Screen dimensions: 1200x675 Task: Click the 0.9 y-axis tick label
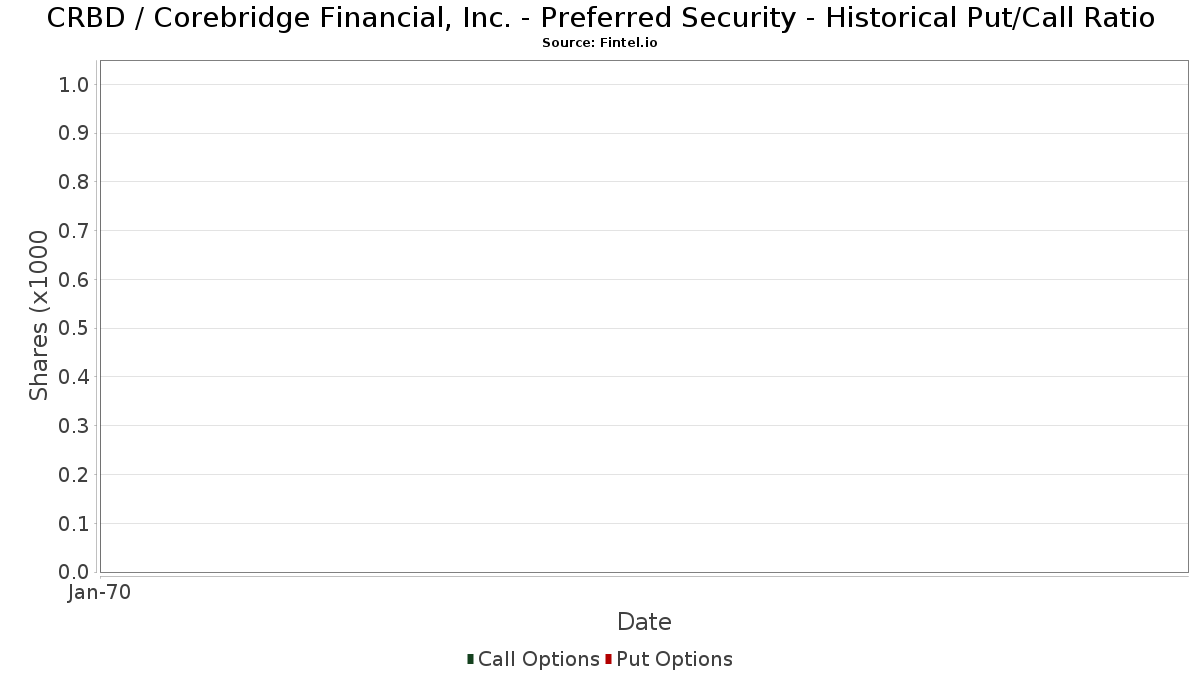75,134
